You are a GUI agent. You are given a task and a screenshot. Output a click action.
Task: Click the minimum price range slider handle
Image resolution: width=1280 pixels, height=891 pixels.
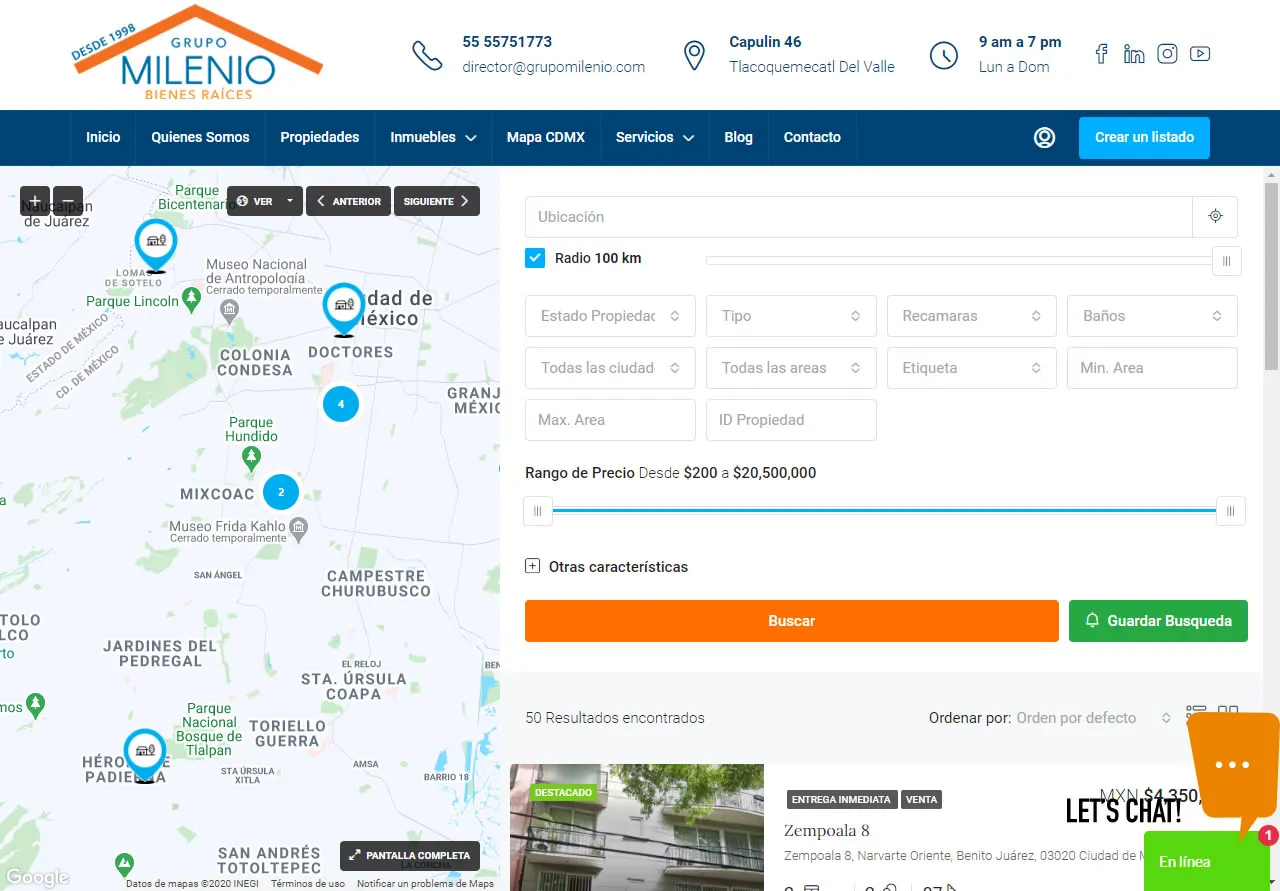[x=537, y=511]
